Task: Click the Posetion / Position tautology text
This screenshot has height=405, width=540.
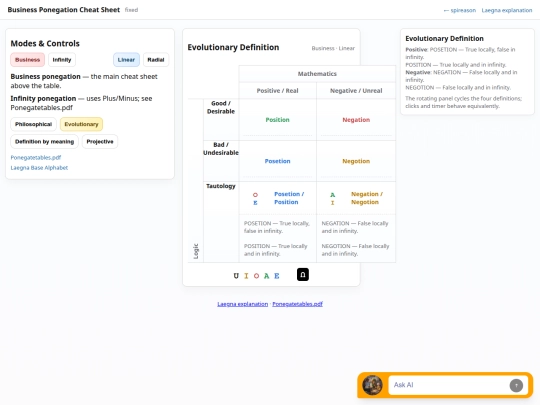Action: [x=289, y=198]
